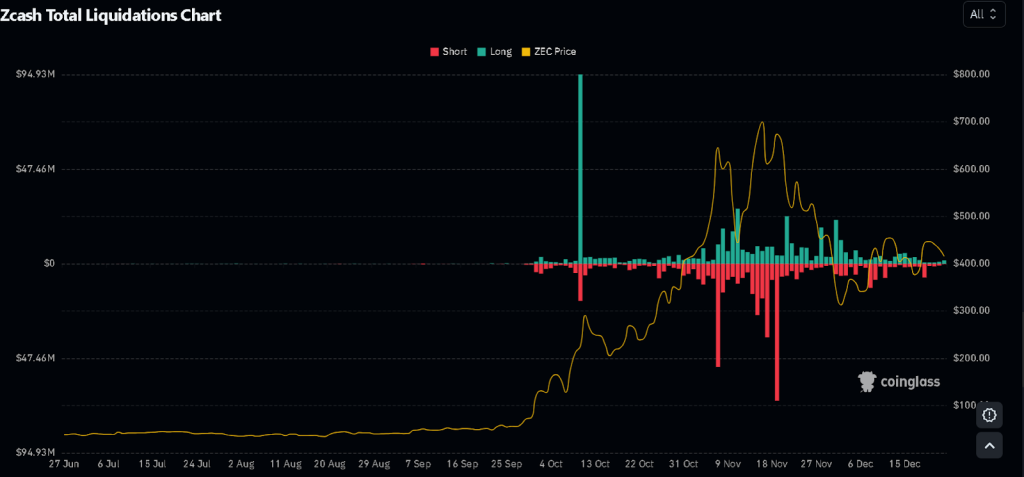
Task: Click the 6 Dec date label
Action: (x=860, y=465)
